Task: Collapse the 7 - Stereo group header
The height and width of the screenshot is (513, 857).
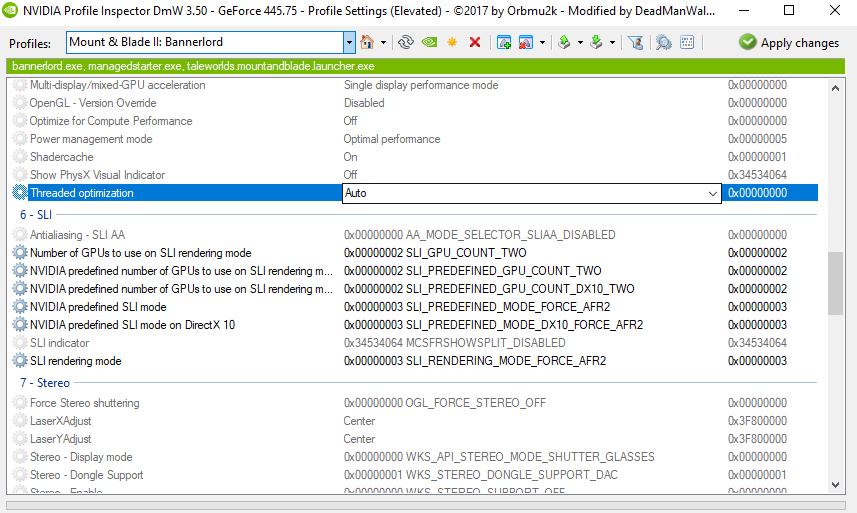Action: coord(45,383)
